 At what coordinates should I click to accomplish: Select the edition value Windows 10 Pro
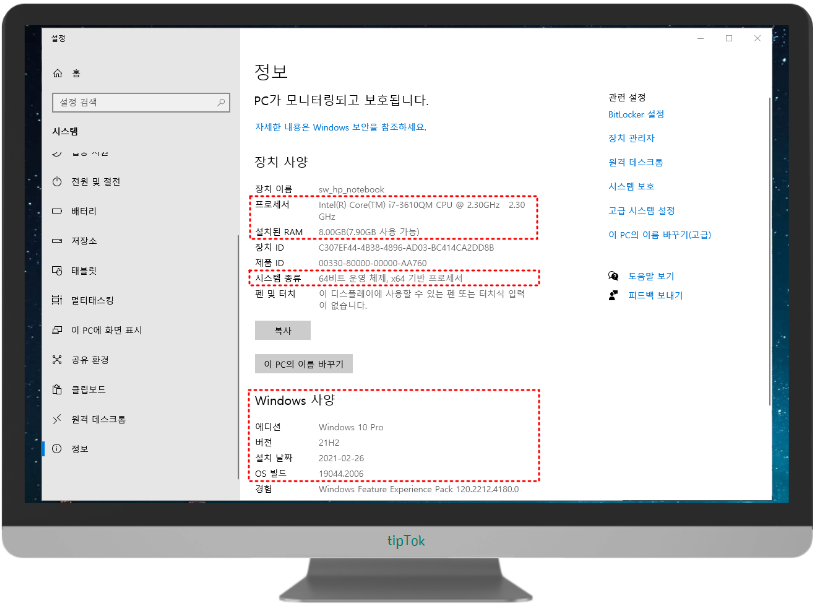point(351,427)
